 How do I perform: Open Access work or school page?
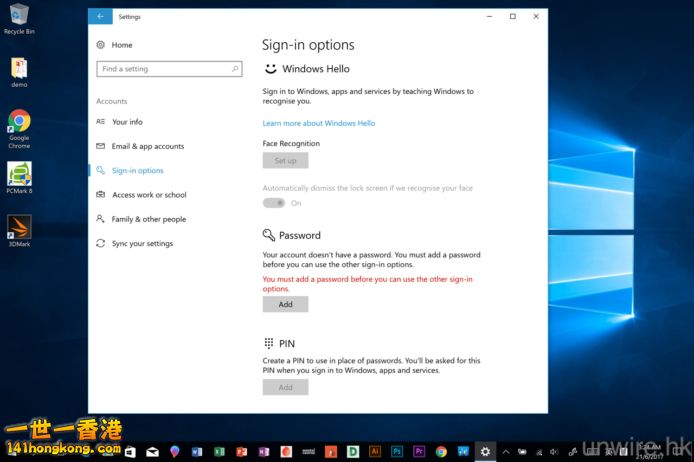149,195
